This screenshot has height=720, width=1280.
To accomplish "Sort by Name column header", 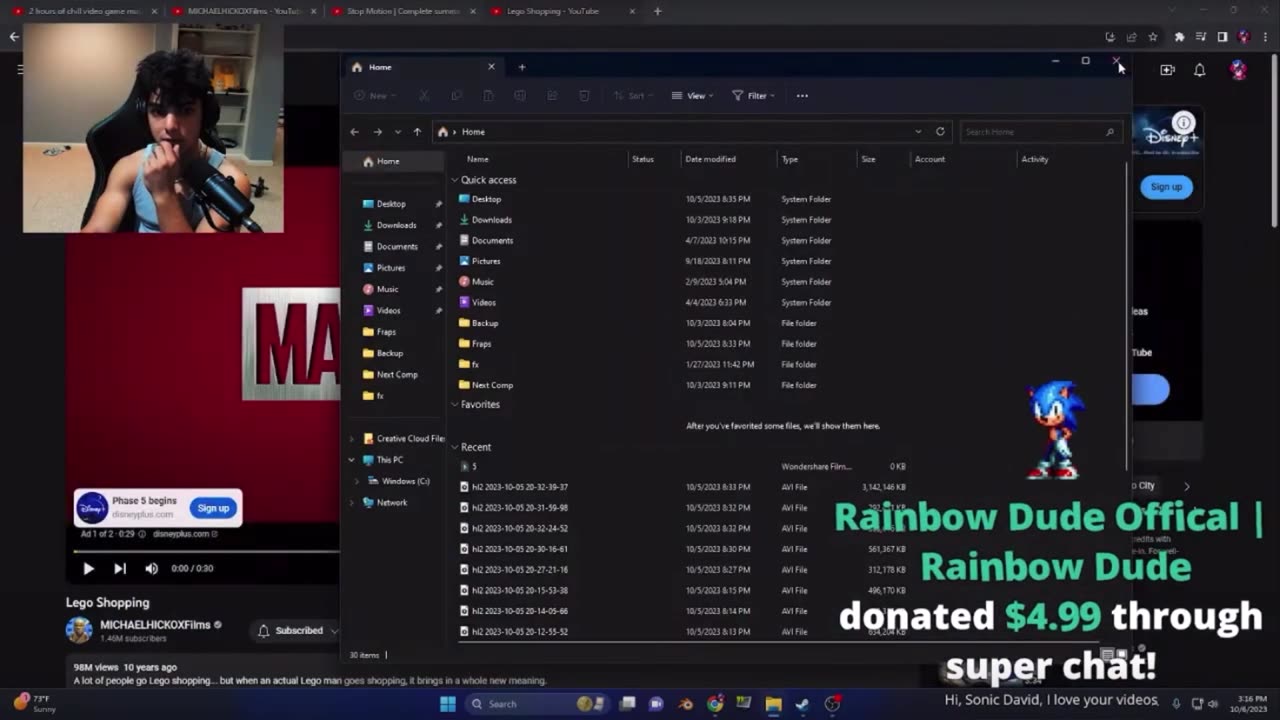I will [x=478, y=159].
